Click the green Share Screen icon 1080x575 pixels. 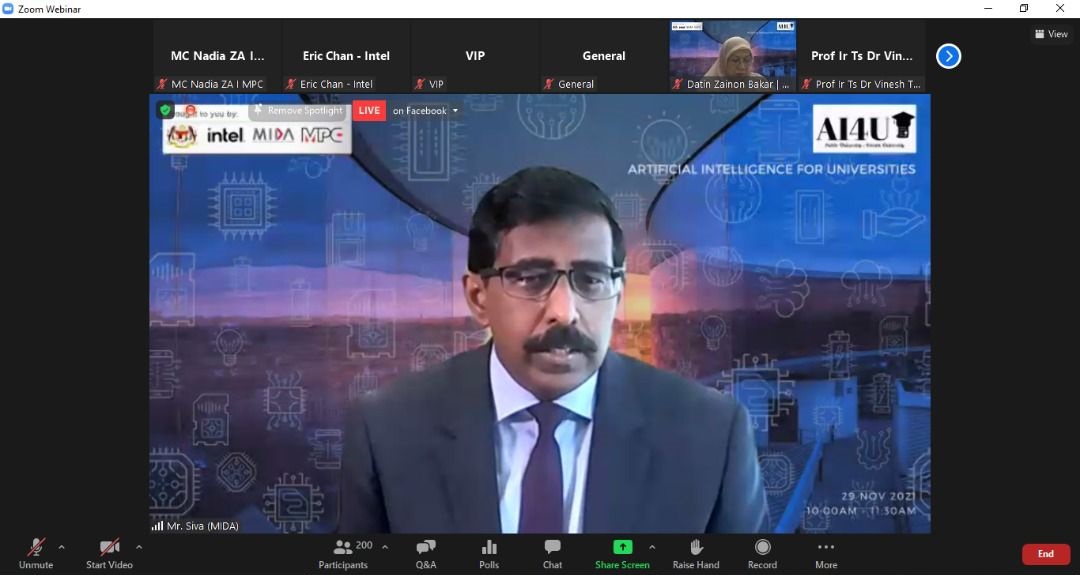point(622,547)
